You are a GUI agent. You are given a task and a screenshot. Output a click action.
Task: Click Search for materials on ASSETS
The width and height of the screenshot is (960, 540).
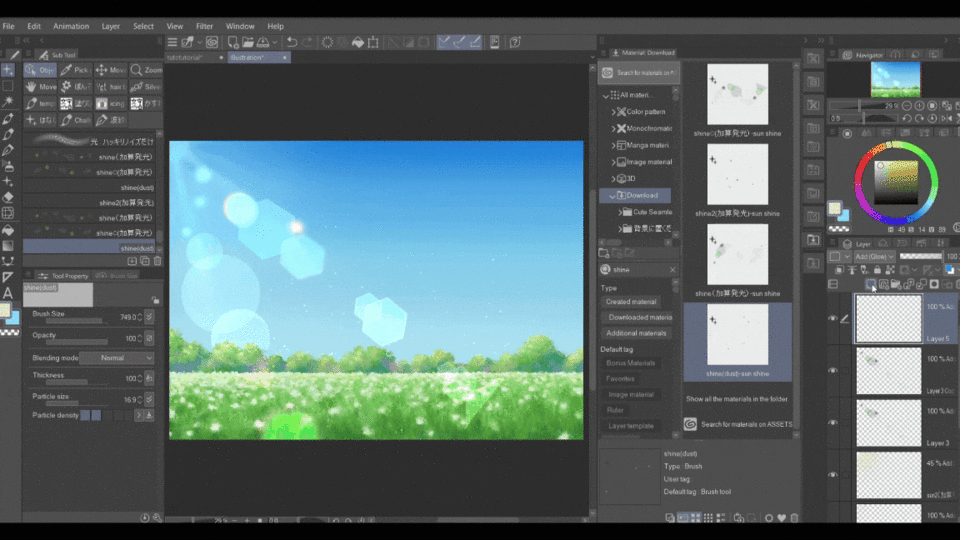click(x=740, y=424)
